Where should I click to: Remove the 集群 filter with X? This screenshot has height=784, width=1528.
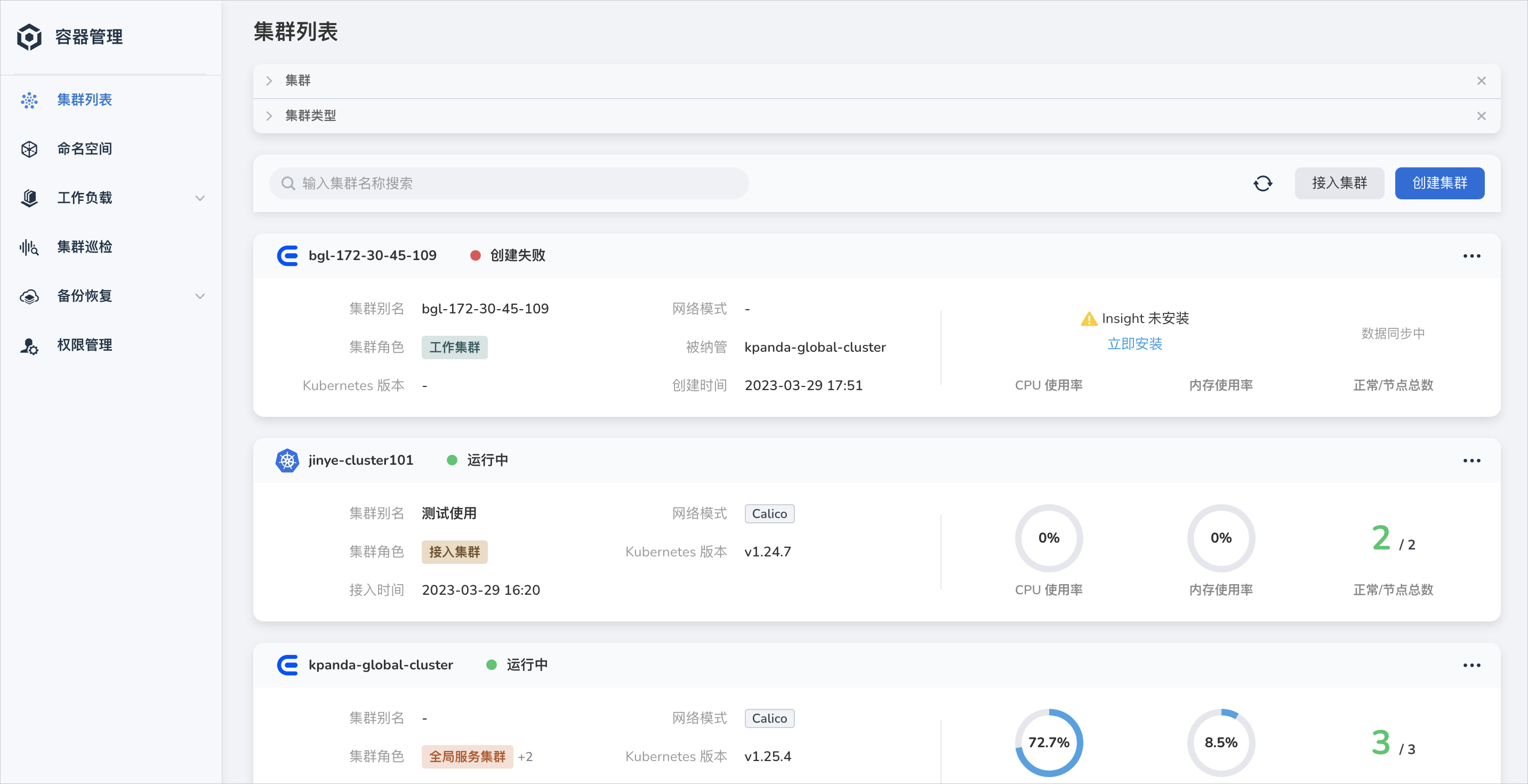pyautogui.click(x=1481, y=80)
